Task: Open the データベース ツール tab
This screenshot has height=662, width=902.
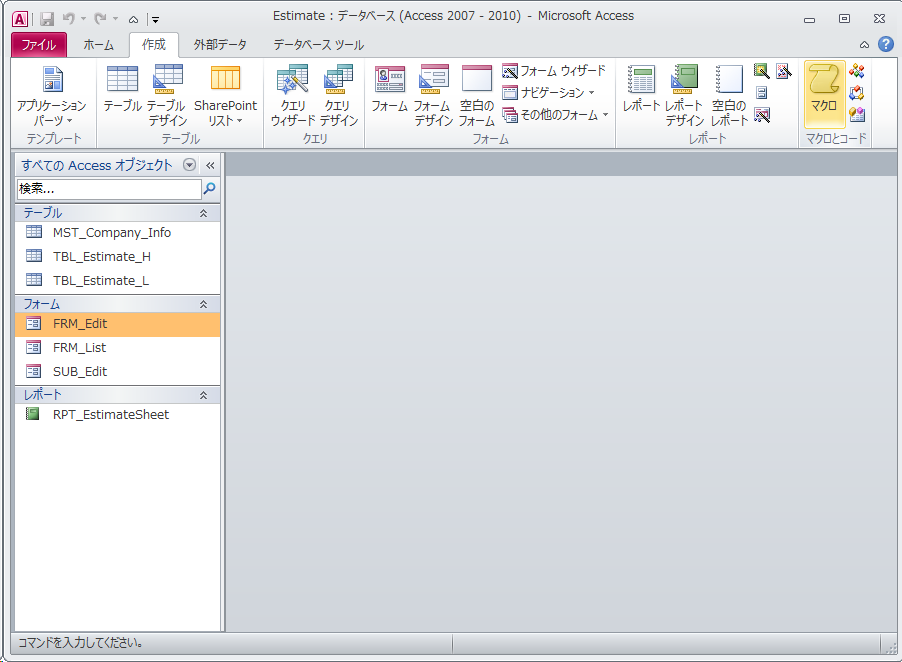Action: coord(318,45)
